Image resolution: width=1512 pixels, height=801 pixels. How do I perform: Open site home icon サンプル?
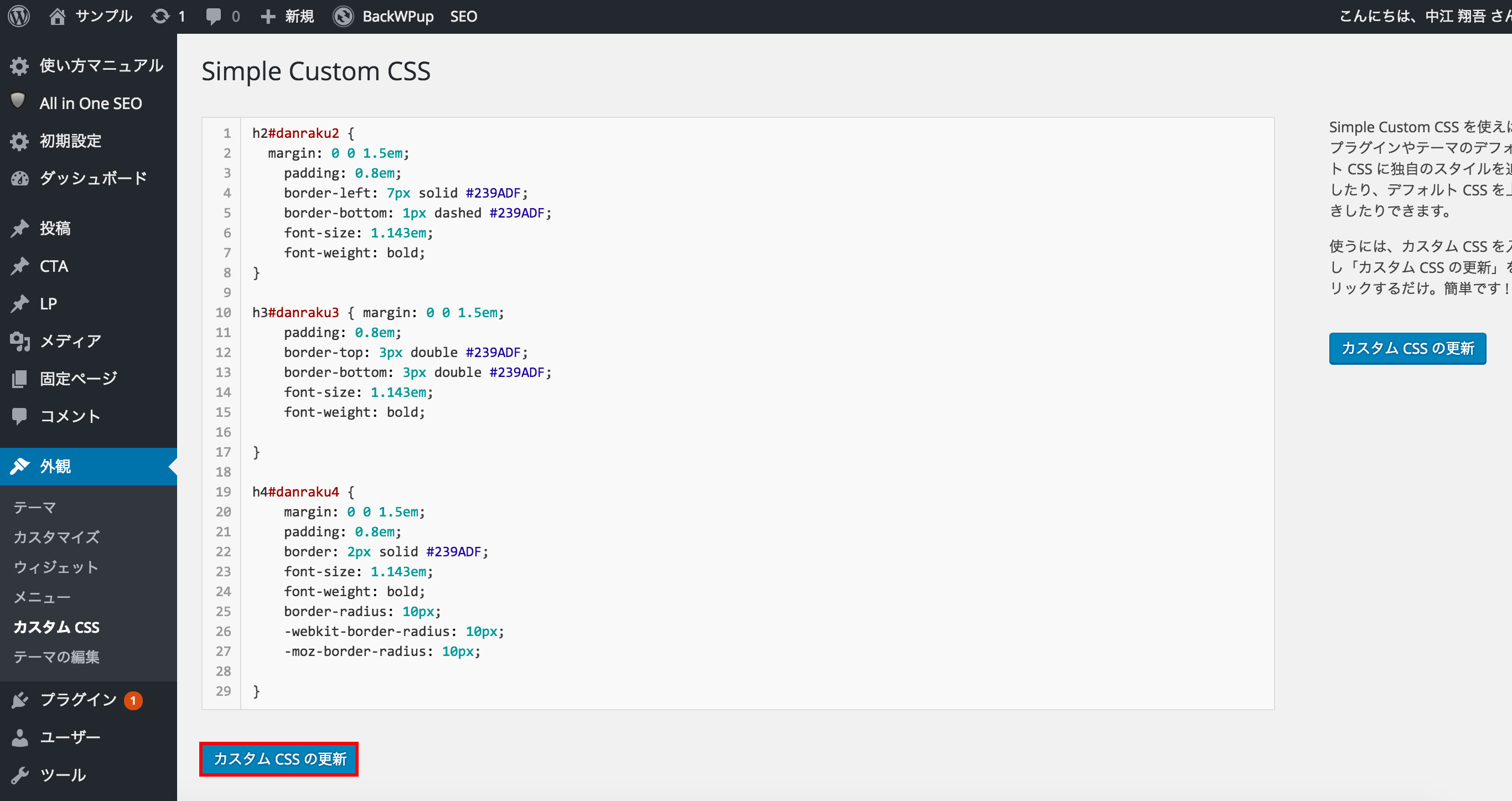click(x=58, y=16)
